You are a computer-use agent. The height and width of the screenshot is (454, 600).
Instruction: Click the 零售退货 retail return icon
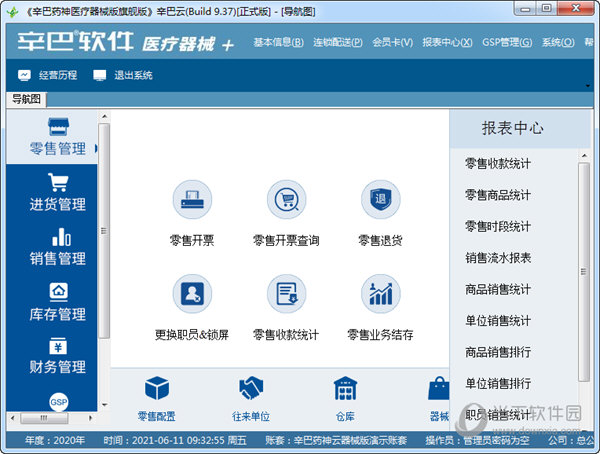[380, 200]
